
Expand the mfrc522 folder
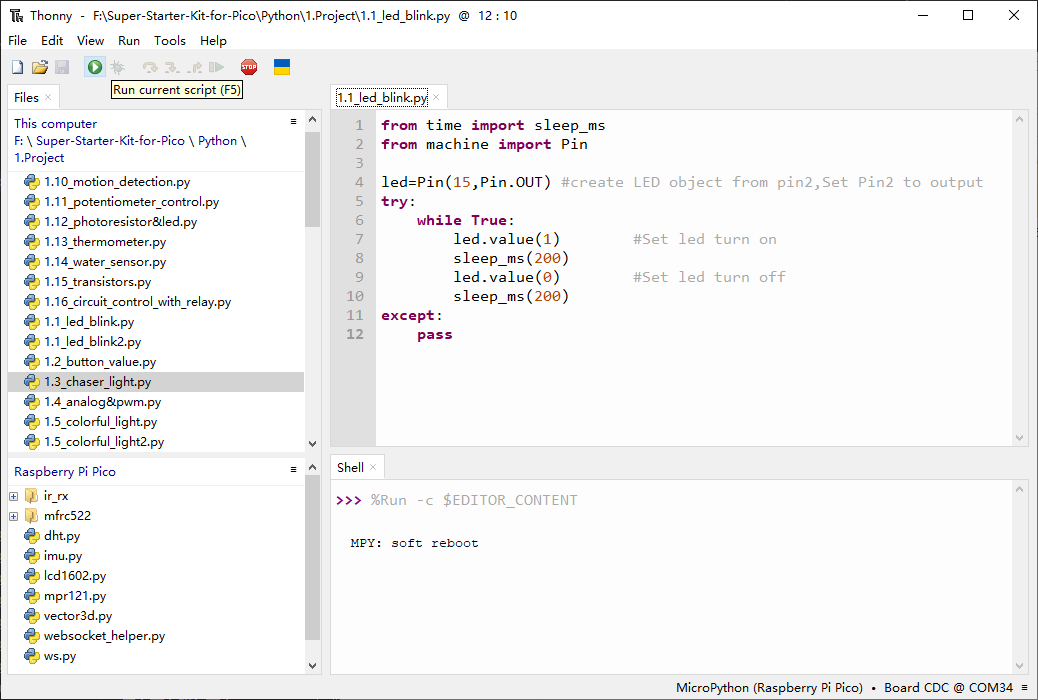(x=13, y=516)
